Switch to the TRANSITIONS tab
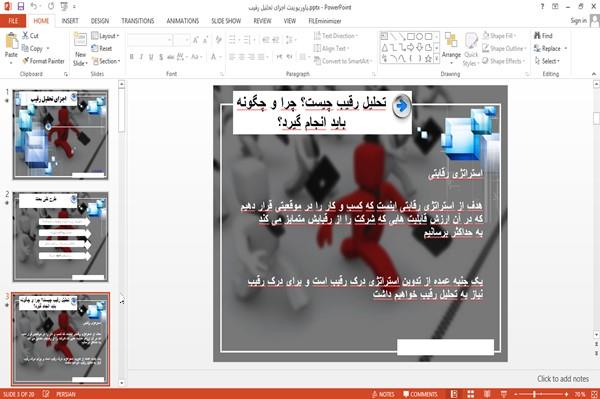600x399 pixels. click(x=138, y=21)
